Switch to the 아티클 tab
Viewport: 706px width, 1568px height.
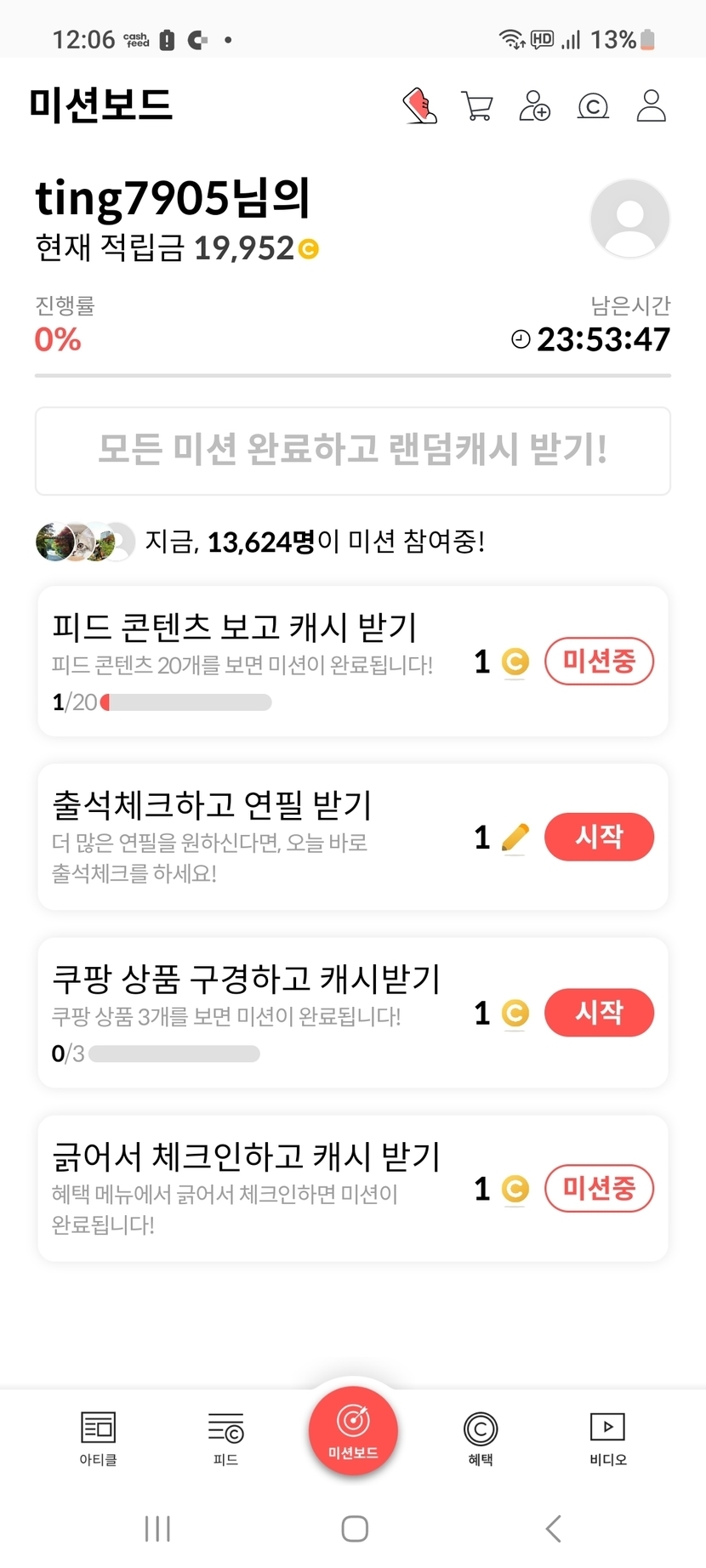pos(98,1439)
